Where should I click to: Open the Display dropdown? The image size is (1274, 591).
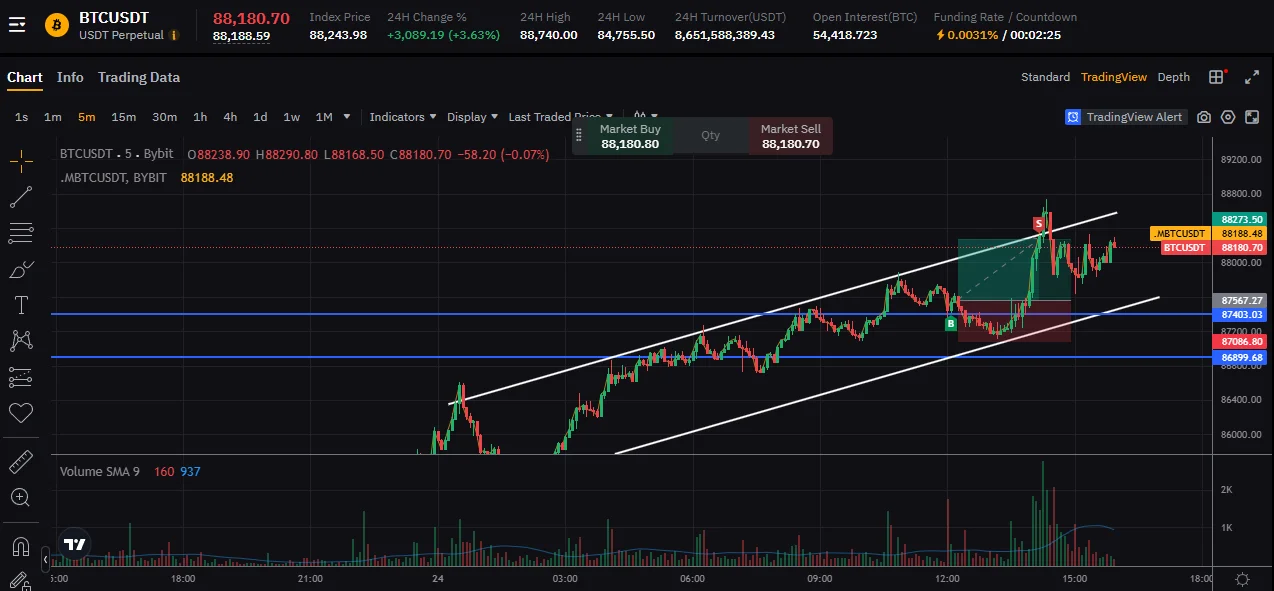pyautogui.click(x=473, y=117)
